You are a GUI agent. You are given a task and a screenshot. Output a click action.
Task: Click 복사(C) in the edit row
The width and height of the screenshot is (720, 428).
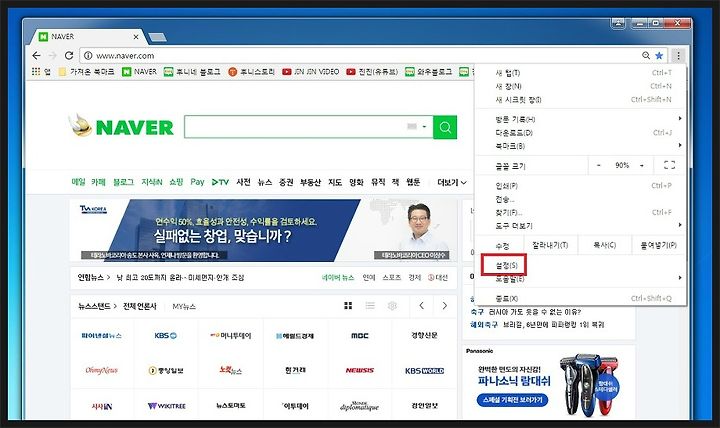pyautogui.click(x=604, y=245)
